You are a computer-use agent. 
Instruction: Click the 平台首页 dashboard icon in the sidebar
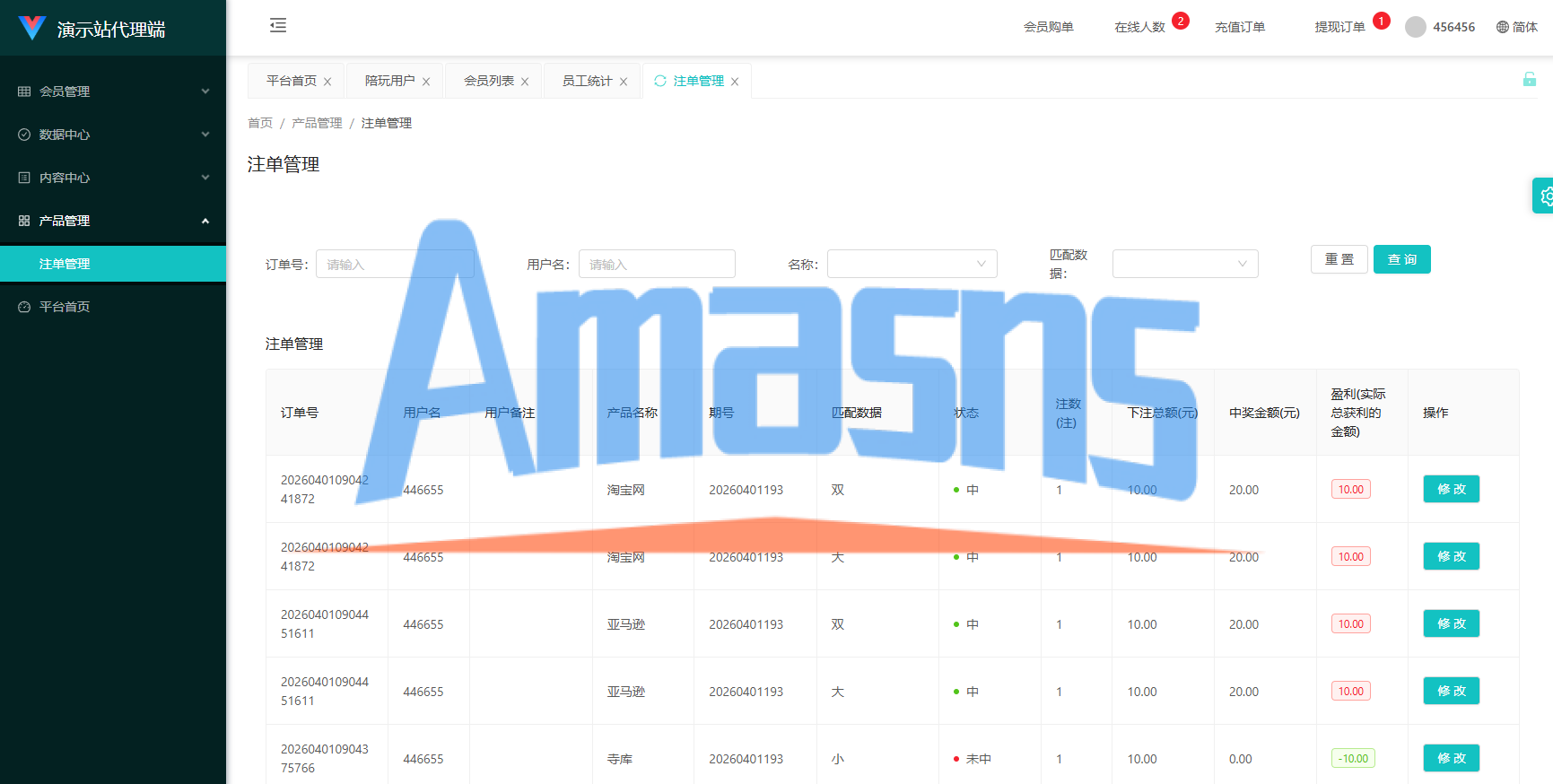pos(24,307)
